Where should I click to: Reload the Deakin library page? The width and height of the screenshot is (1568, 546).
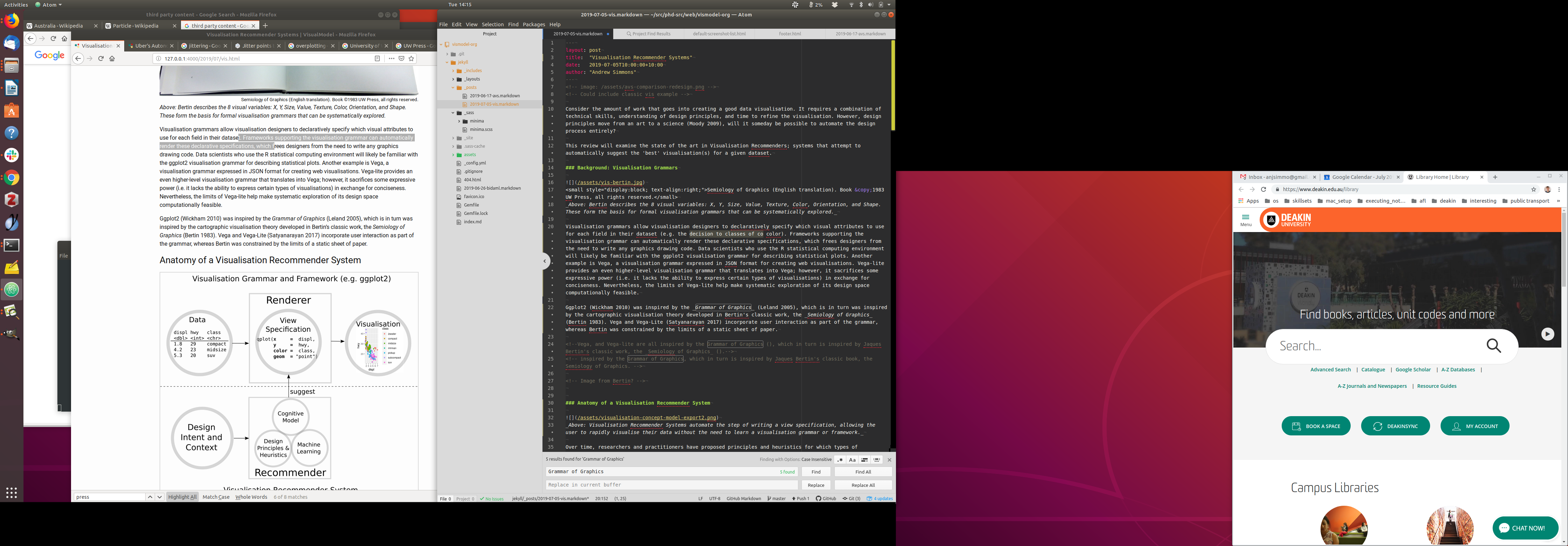pyautogui.click(x=1263, y=189)
